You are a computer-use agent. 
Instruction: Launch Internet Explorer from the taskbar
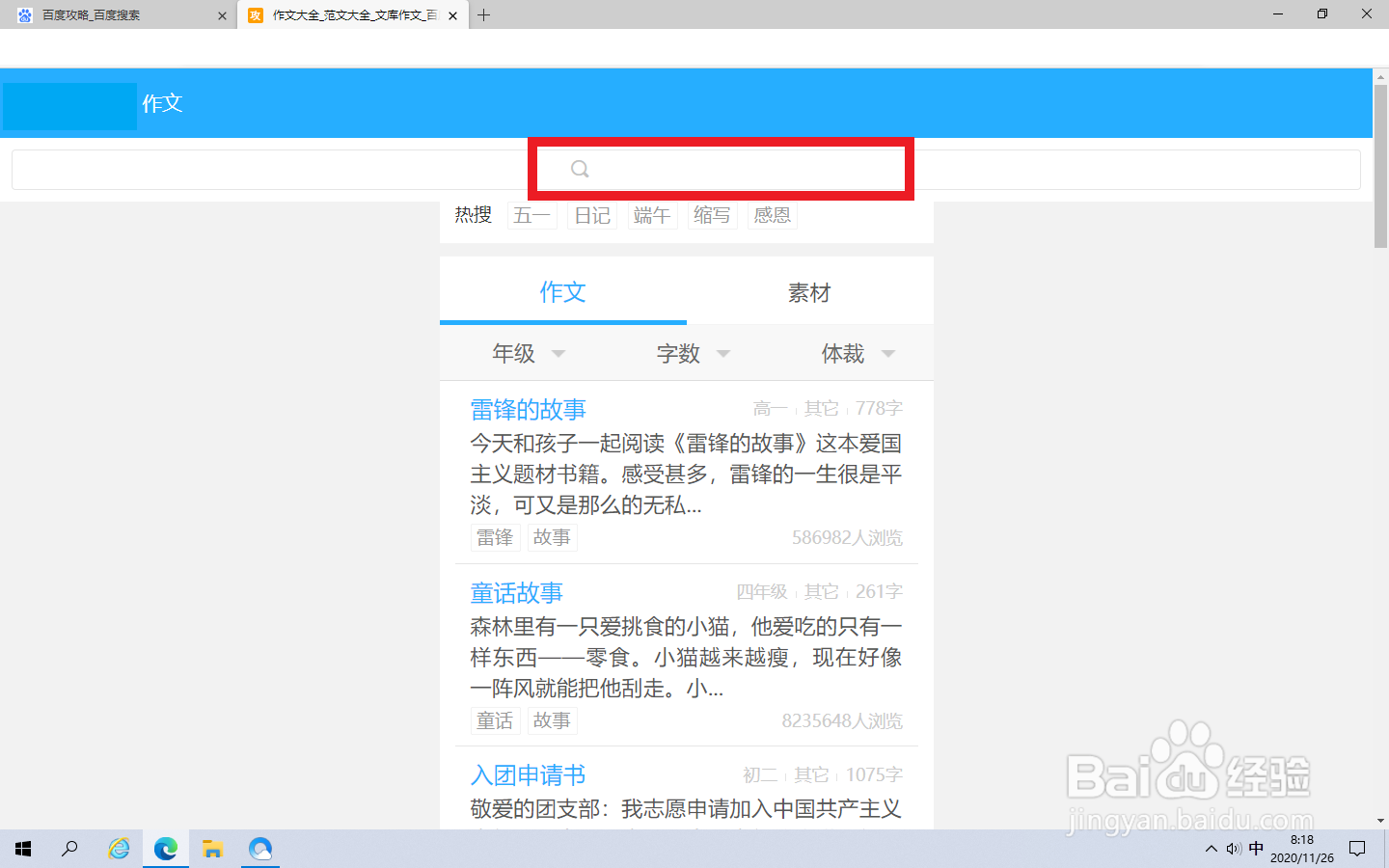118,849
